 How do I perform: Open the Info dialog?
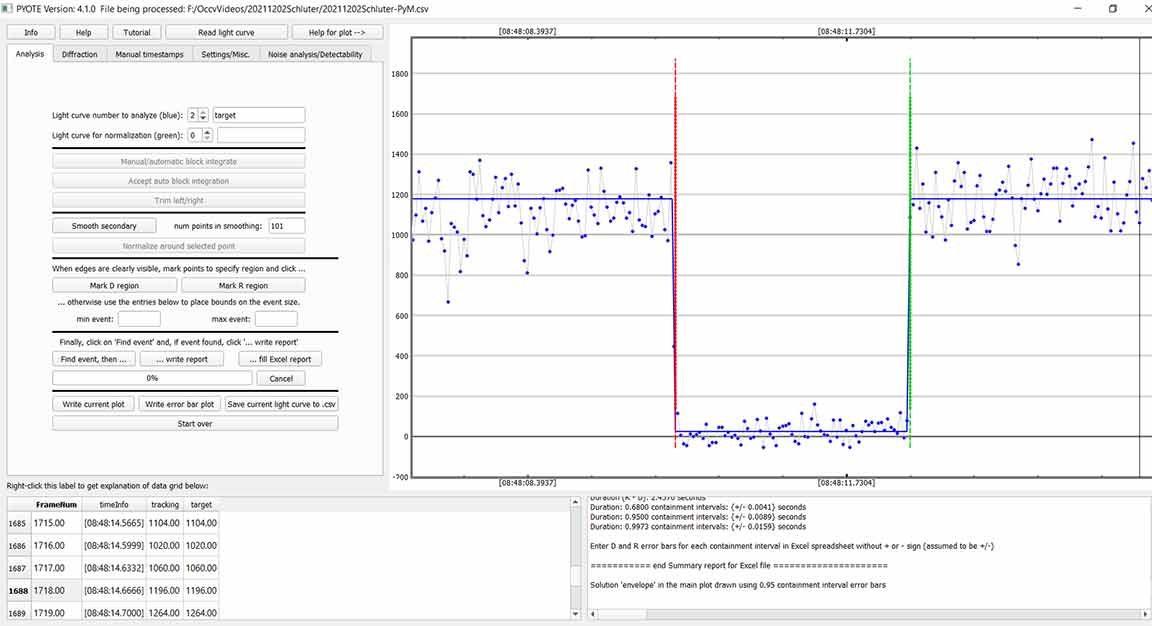[31, 32]
